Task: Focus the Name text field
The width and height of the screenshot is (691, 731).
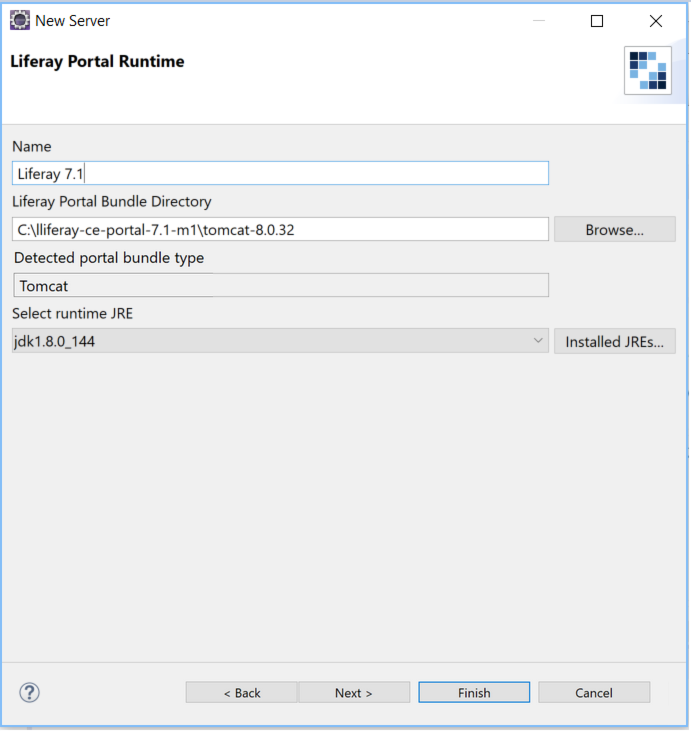Action: [x=280, y=173]
